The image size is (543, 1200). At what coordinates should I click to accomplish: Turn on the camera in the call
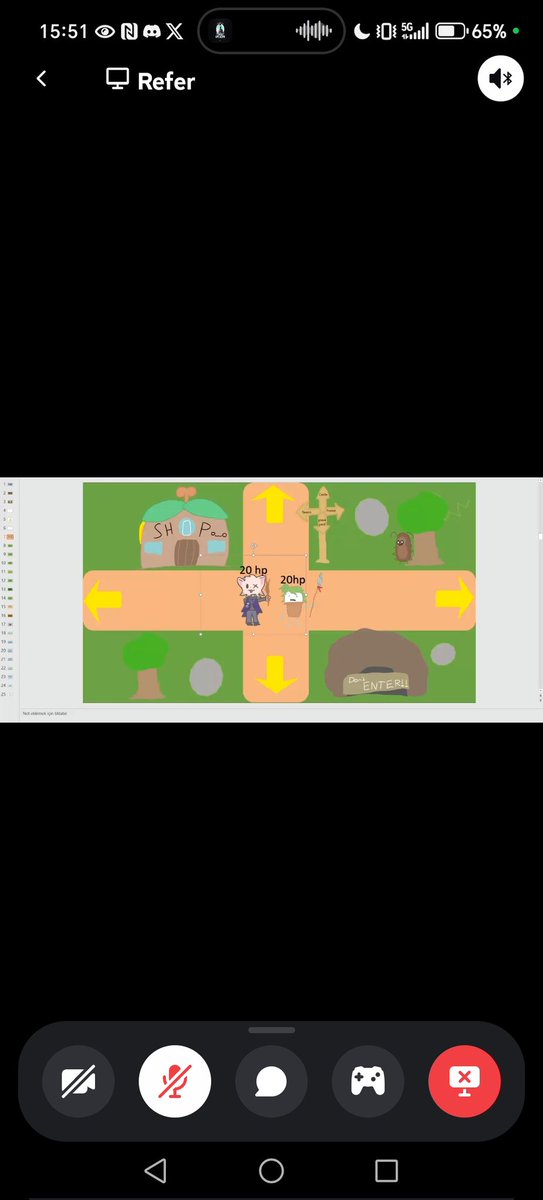coord(79,1081)
